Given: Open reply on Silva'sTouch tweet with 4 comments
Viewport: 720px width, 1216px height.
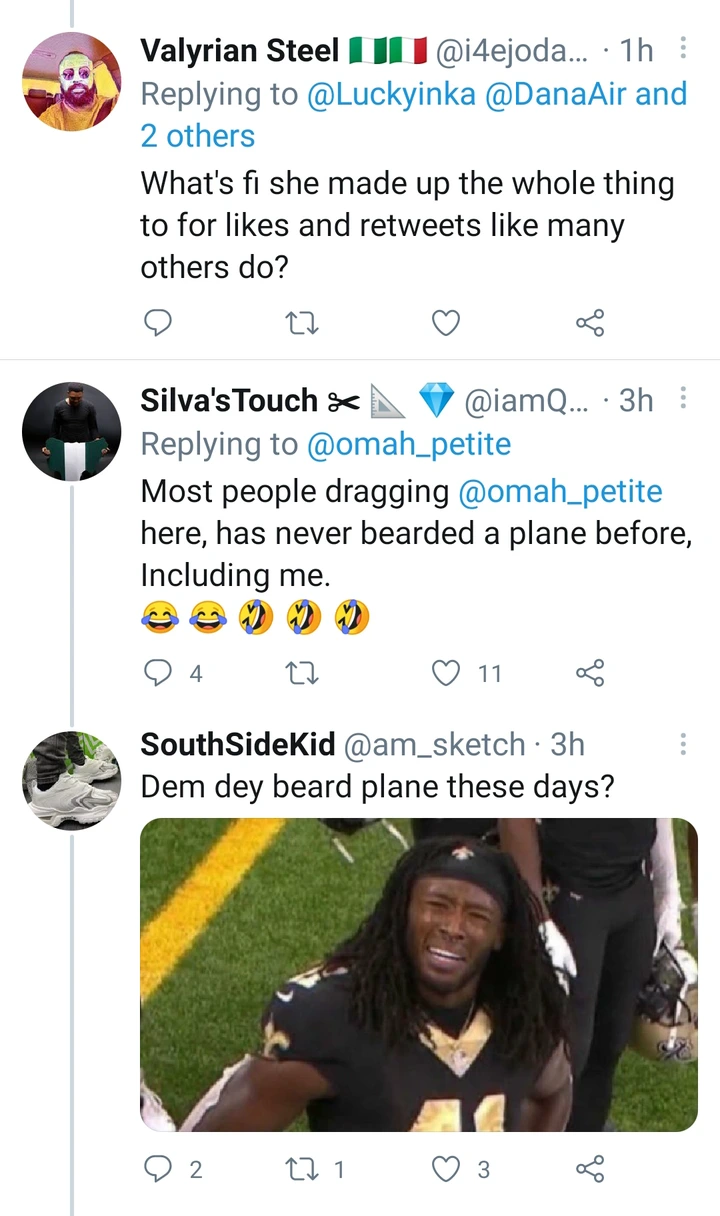Looking at the screenshot, I should (x=173, y=673).
